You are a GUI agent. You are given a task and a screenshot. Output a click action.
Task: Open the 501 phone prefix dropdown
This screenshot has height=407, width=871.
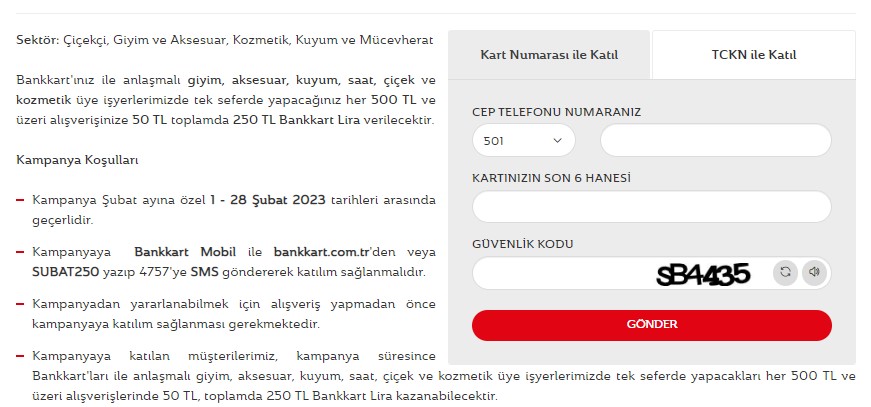[524, 140]
